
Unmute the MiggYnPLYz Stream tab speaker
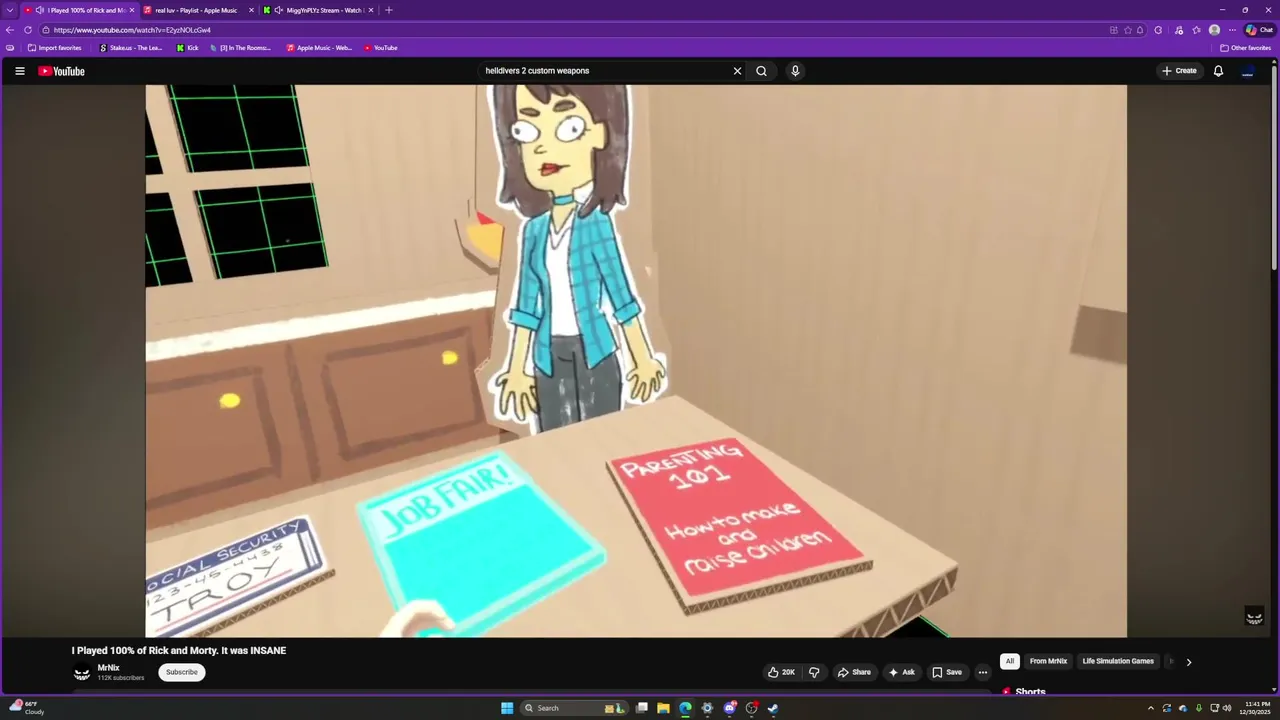coord(278,10)
